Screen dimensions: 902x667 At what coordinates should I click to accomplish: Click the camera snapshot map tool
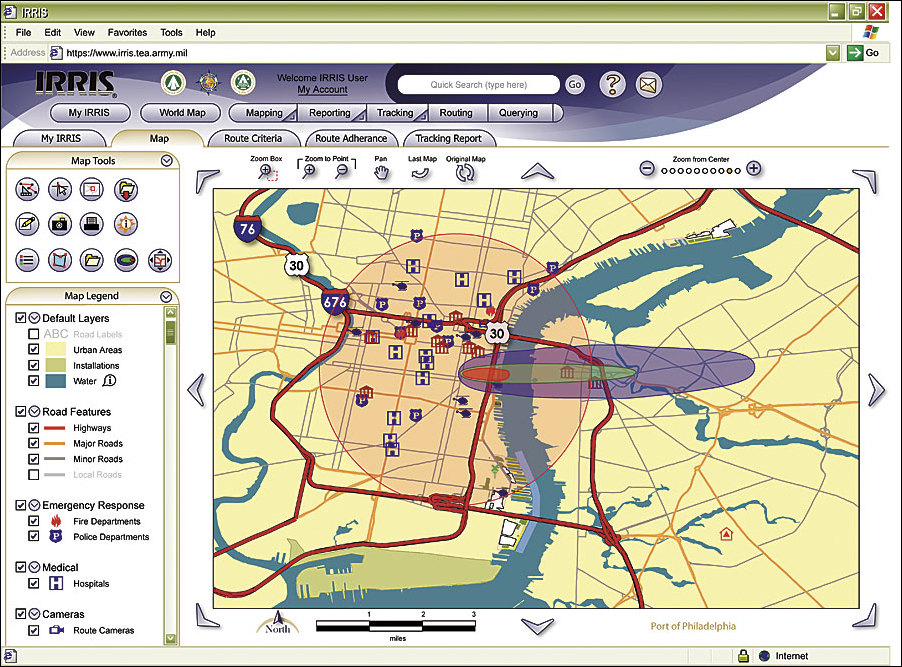click(x=60, y=224)
